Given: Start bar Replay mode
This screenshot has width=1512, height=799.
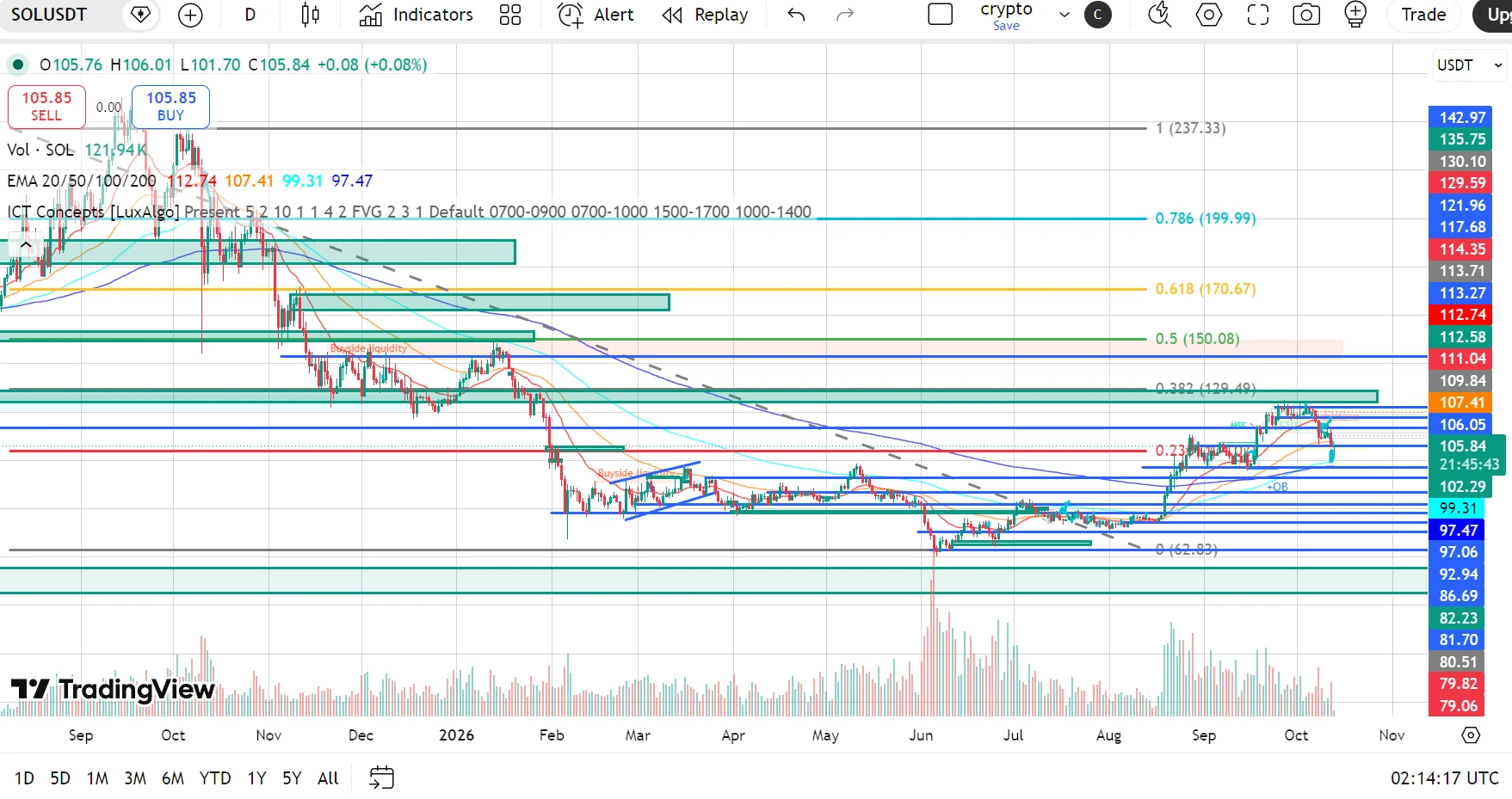Looking at the screenshot, I should [x=706, y=15].
